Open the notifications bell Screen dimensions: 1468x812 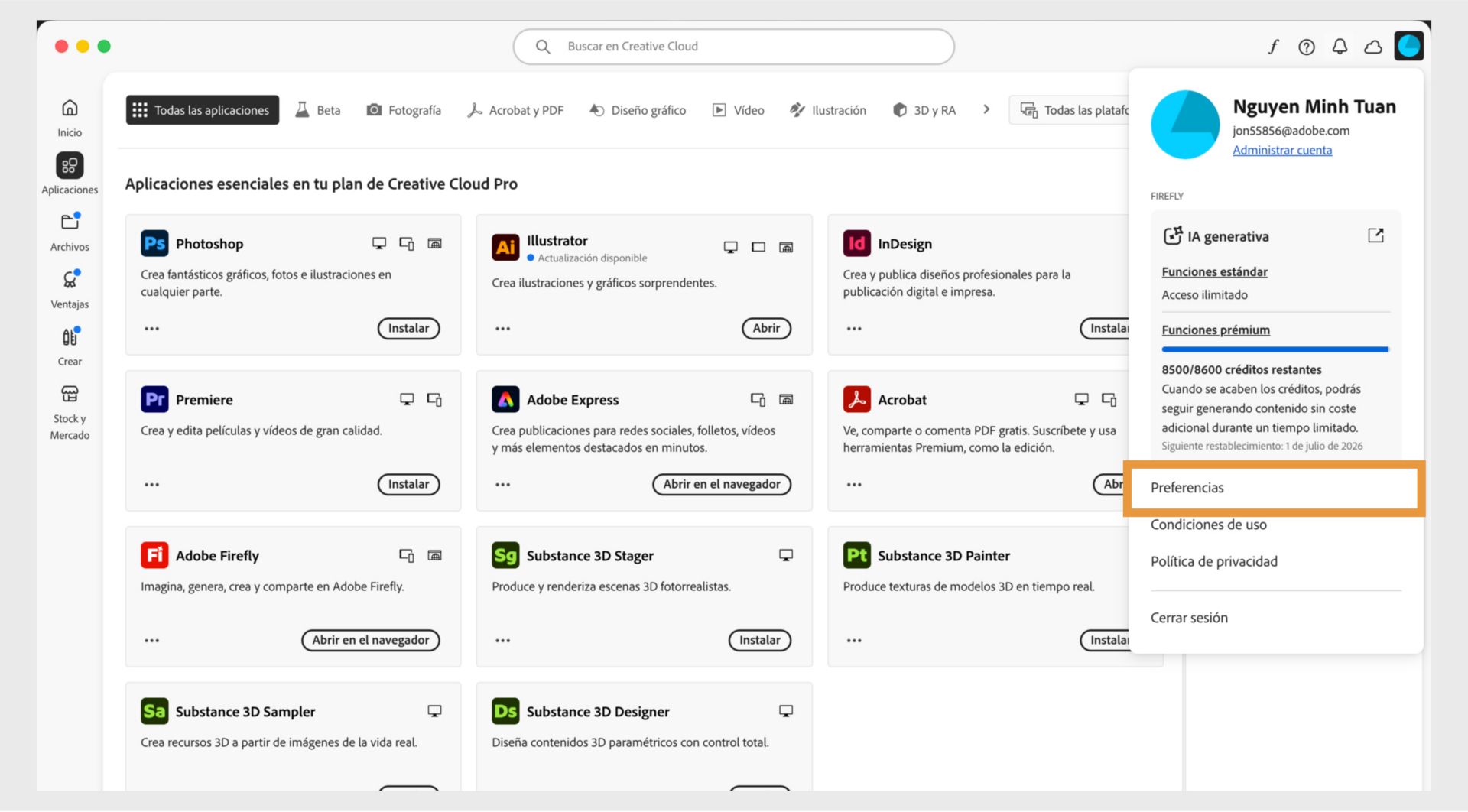1340,47
